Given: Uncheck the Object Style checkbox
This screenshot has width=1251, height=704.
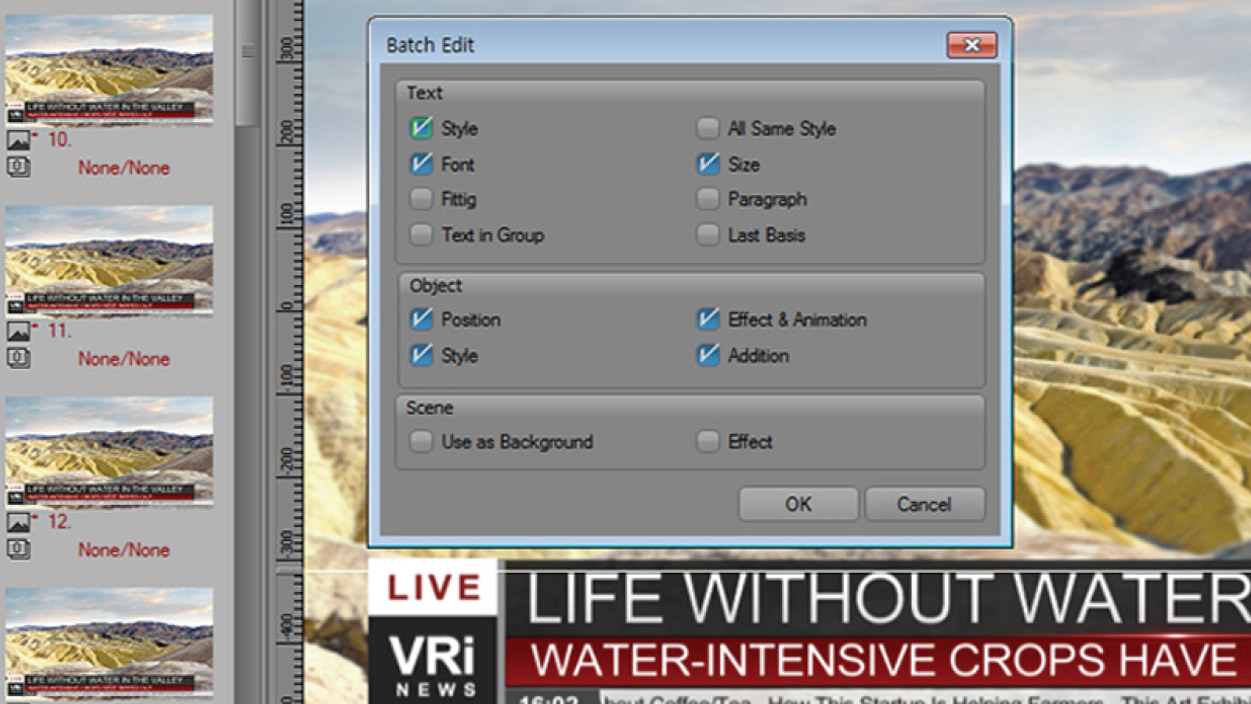Looking at the screenshot, I should point(421,355).
